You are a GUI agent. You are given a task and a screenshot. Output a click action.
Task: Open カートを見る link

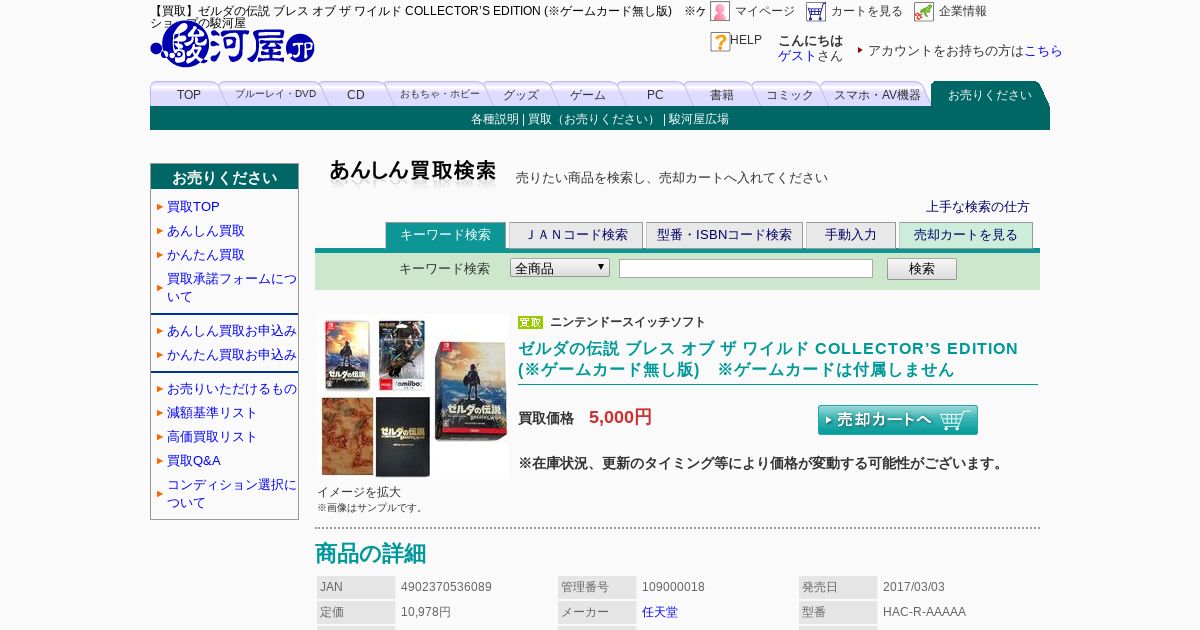click(x=867, y=11)
